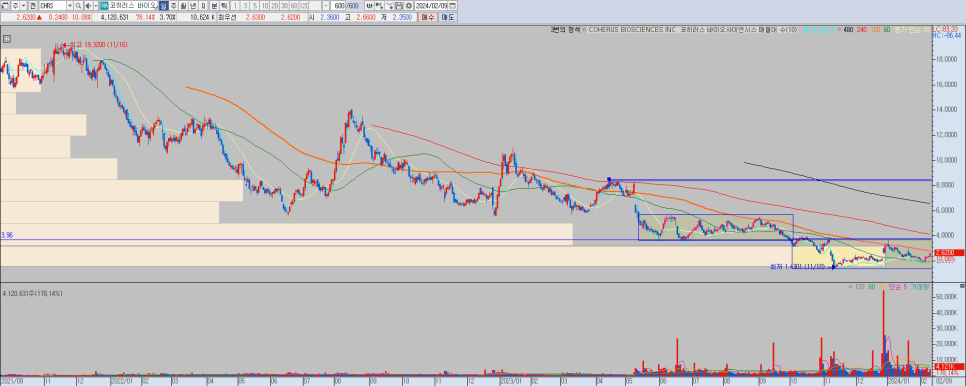This screenshot has height=386, width=966.
Task: Select the minute (분) chart tab
Action: click(x=214, y=6)
